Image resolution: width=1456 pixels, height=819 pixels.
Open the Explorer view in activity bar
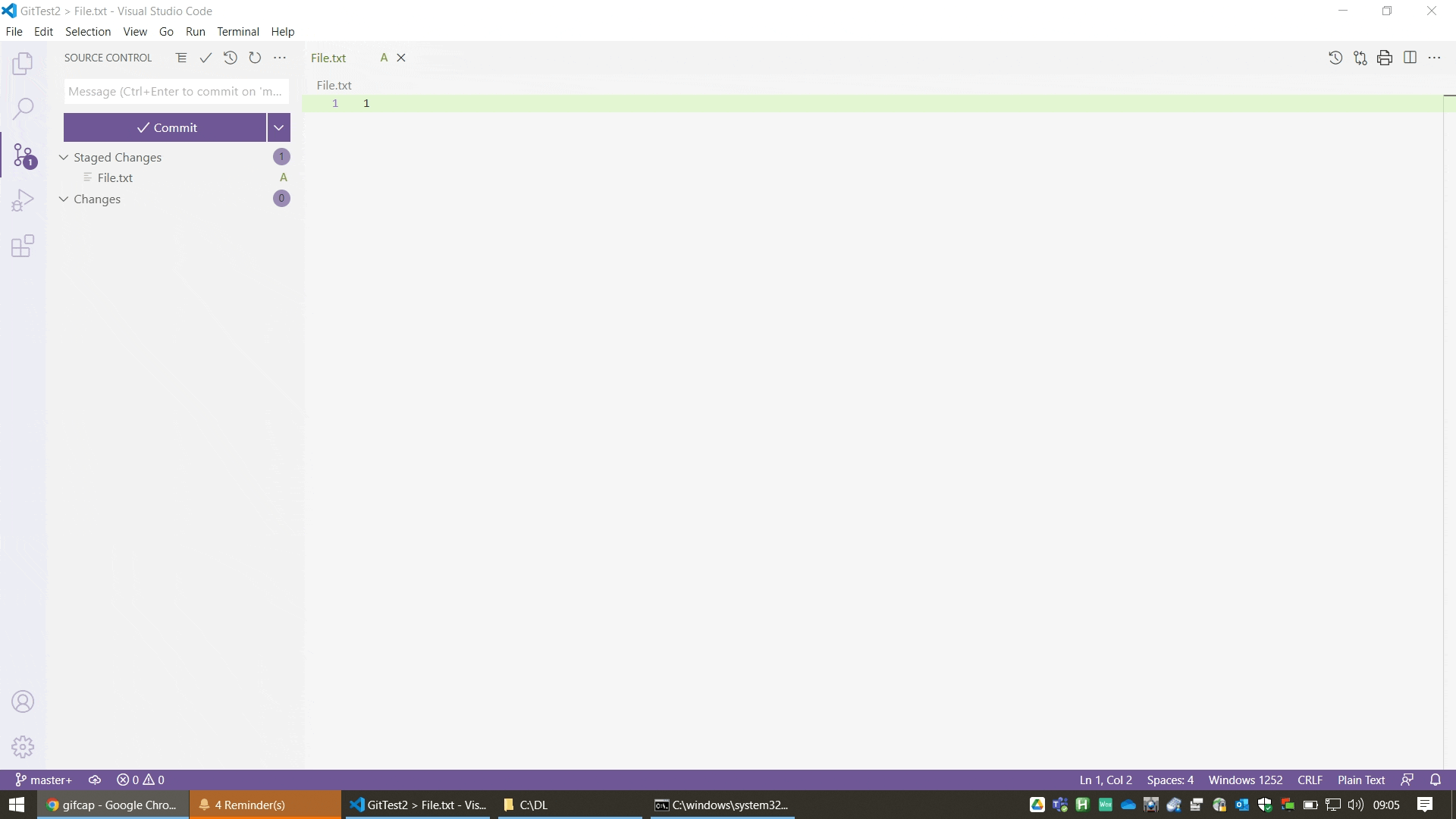point(23,64)
